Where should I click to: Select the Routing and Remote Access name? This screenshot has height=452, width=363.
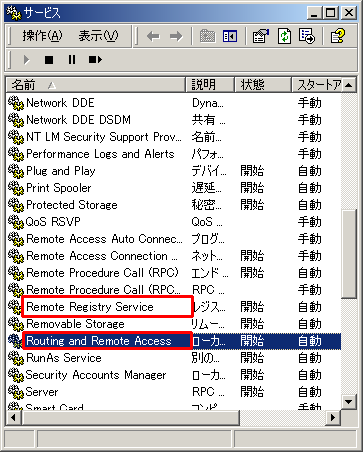click(99, 341)
